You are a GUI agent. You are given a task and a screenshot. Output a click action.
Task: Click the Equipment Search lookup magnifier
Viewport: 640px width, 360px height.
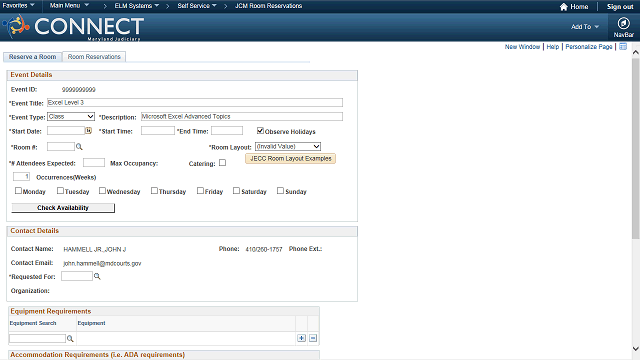[70, 338]
